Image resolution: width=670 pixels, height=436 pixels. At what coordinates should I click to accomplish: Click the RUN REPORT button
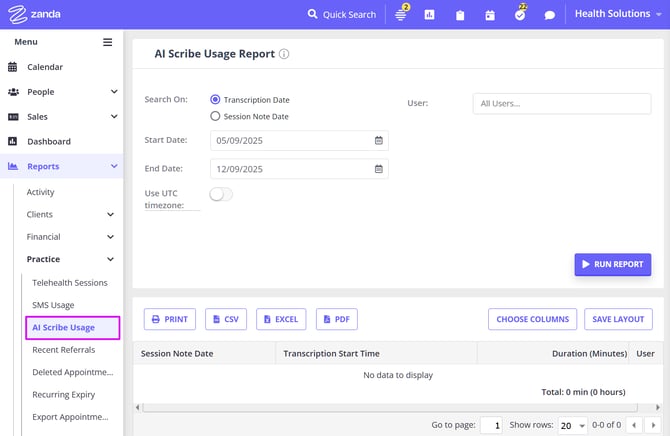[612, 264]
